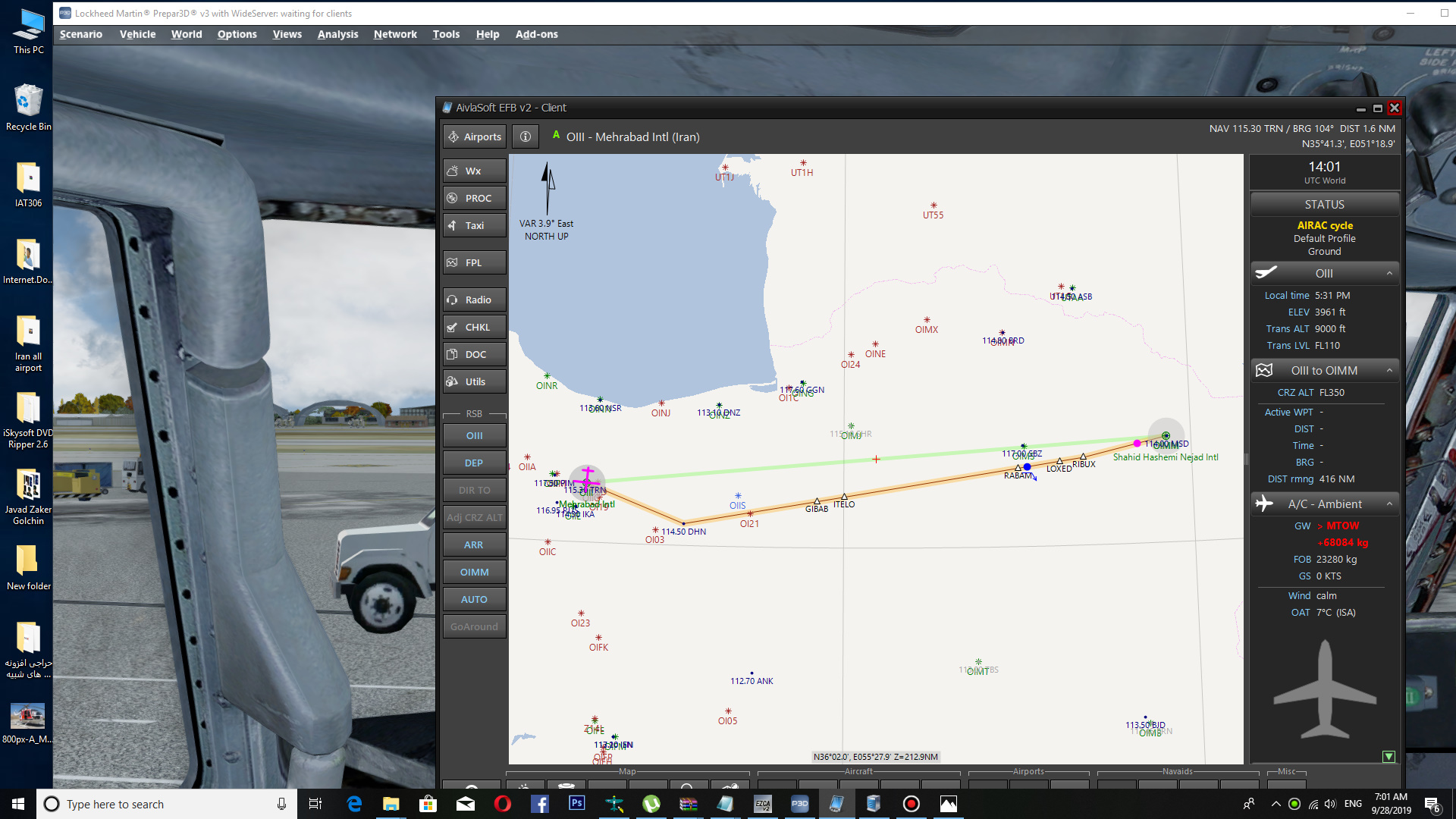Click the route map icon beside OIII to OIMM

pyautogui.click(x=1264, y=370)
